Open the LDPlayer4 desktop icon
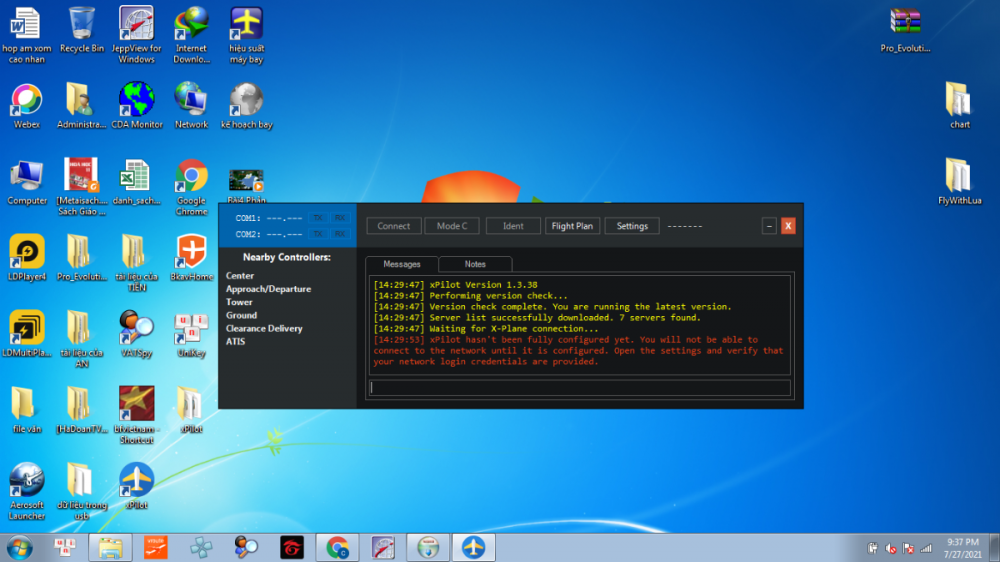Image resolution: width=1000 pixels, height=562 pixels. pyautogui.click(x=27, y=253)
